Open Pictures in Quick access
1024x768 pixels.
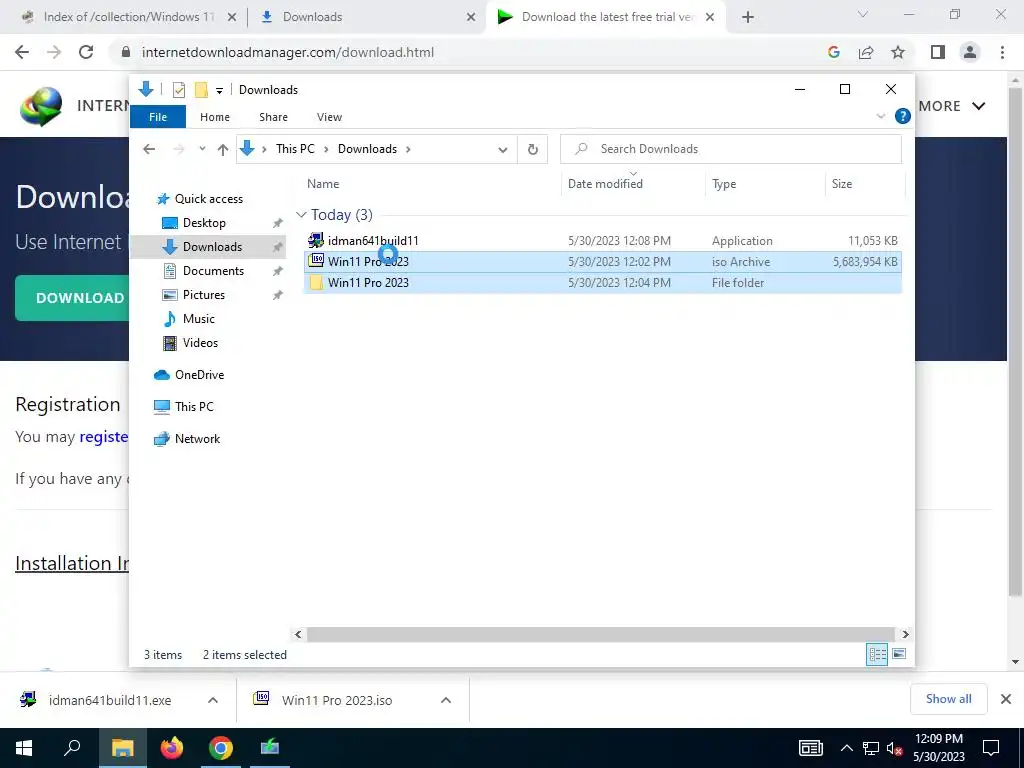point(203,295)
